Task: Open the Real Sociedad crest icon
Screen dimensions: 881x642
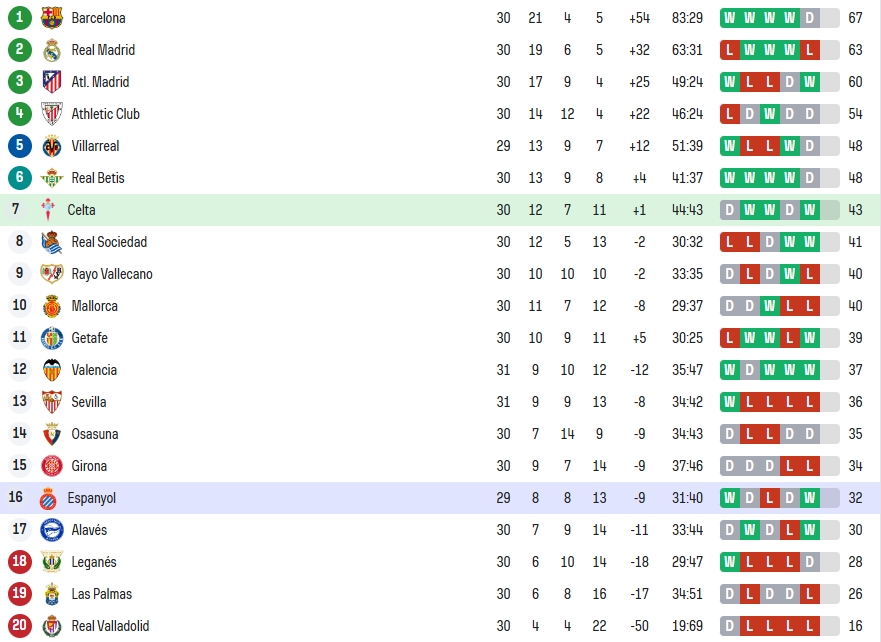Action: [x=52, y=242]
